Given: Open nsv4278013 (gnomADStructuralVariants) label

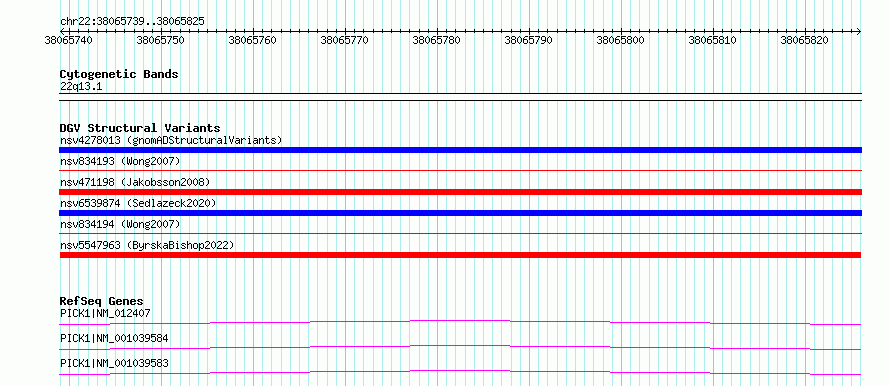Looking at the screenshot, I should pos(171,140).
